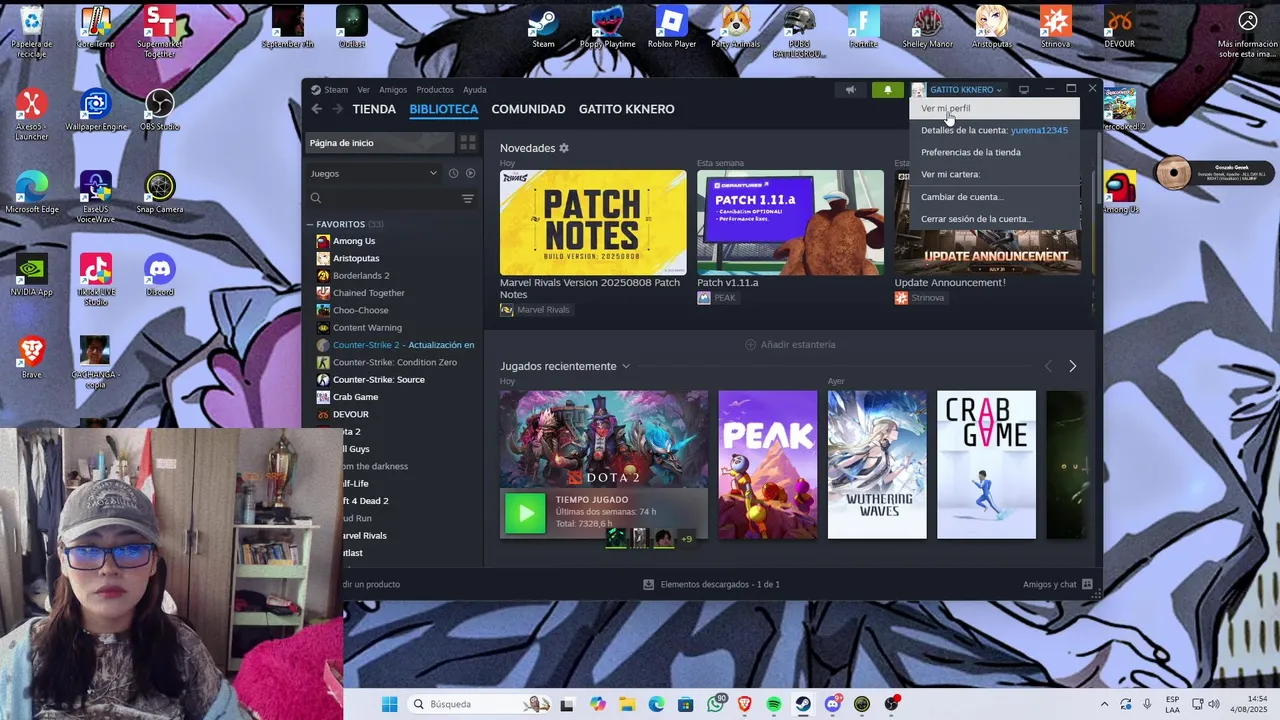Choose Cerrar sesión de la cuenta
1280x720 pixels.
pos(994,219)
